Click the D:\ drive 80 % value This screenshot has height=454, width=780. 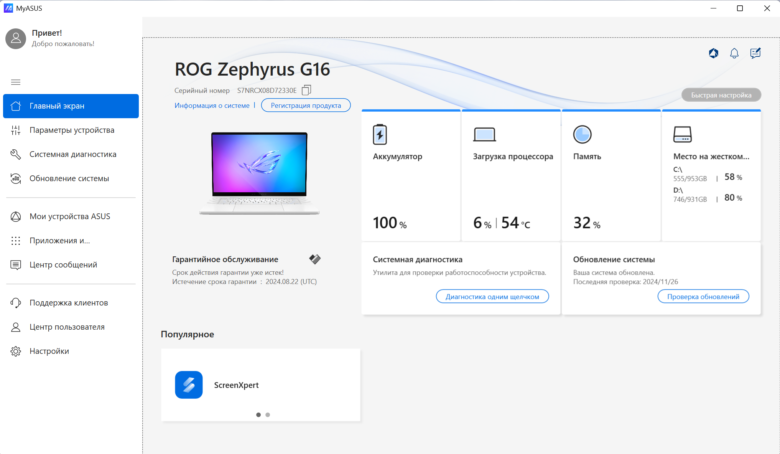pos(733,197)
